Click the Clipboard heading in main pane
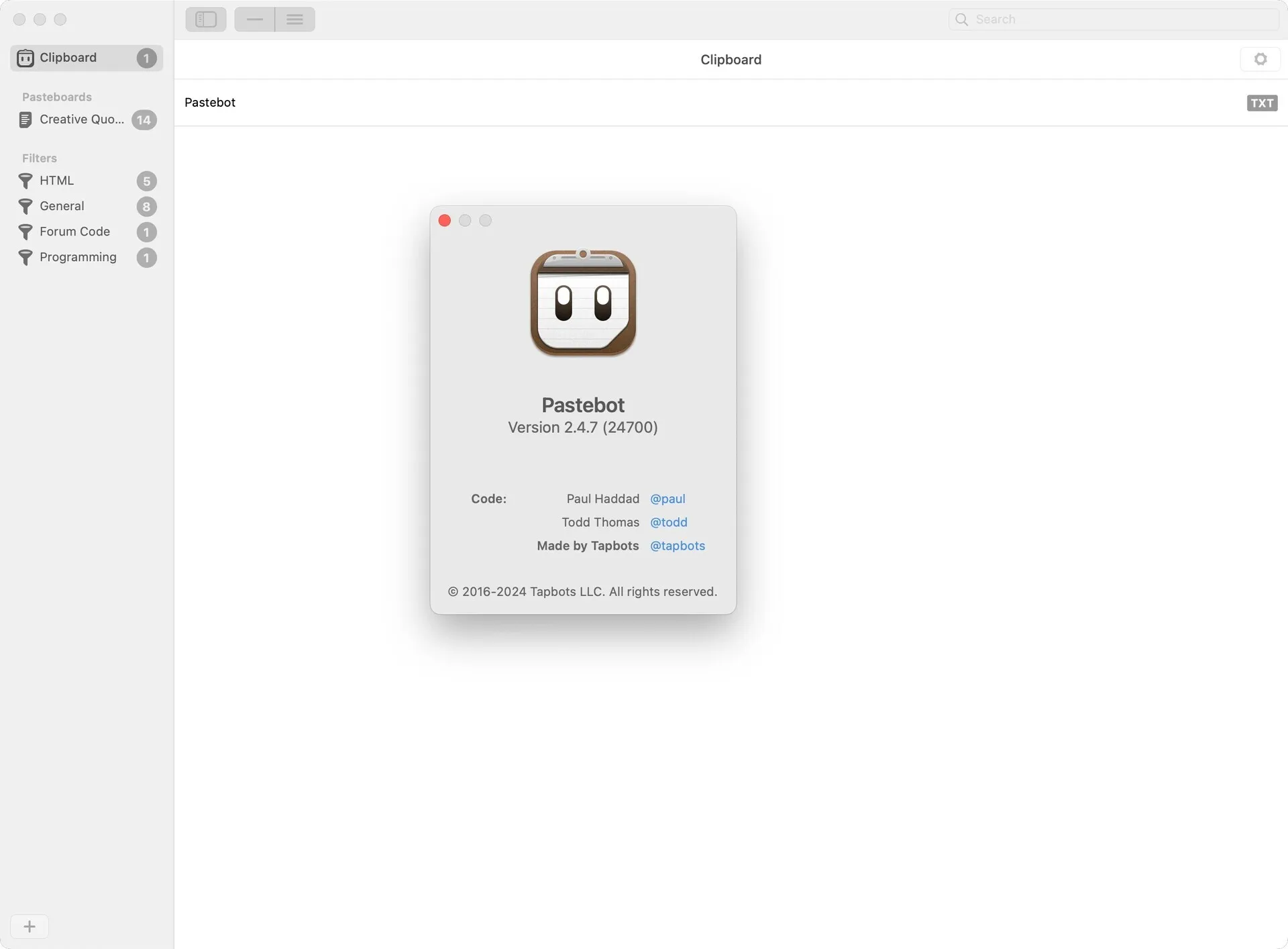Image resolution: width=1288 pixels, height=949 pixels. (731, 60)
